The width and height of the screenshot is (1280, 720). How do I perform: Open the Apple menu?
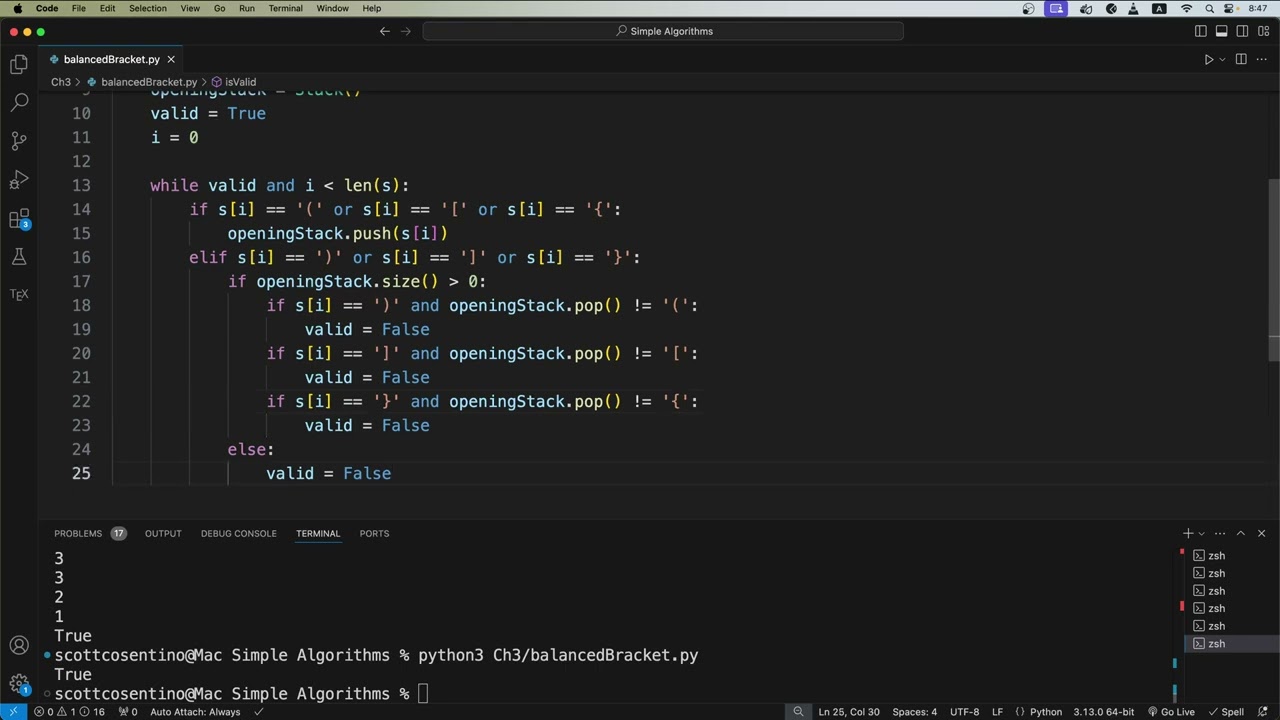tap(16, 8)
